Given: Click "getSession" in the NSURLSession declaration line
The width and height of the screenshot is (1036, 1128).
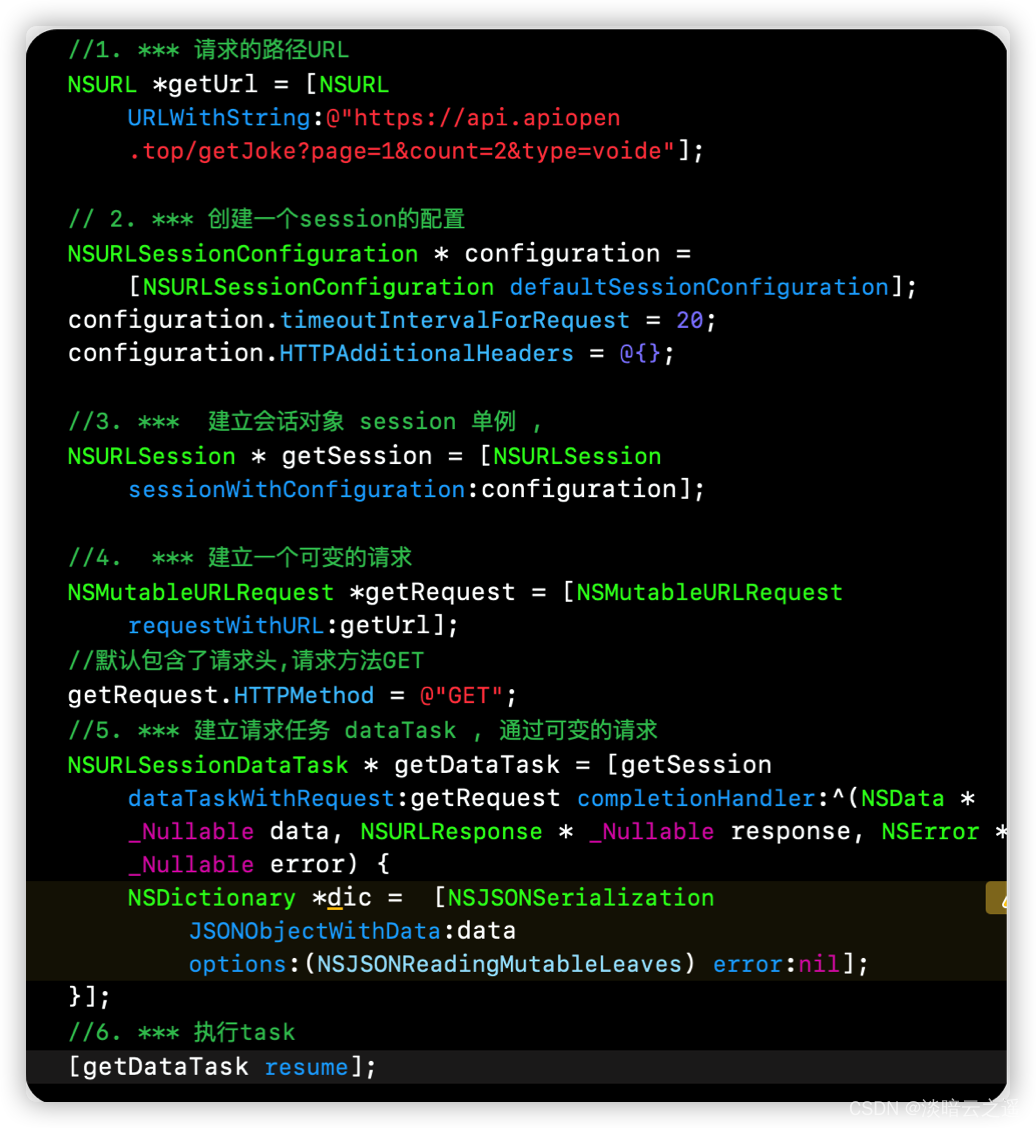Looking at the screenshot, I should coord(357,456).
